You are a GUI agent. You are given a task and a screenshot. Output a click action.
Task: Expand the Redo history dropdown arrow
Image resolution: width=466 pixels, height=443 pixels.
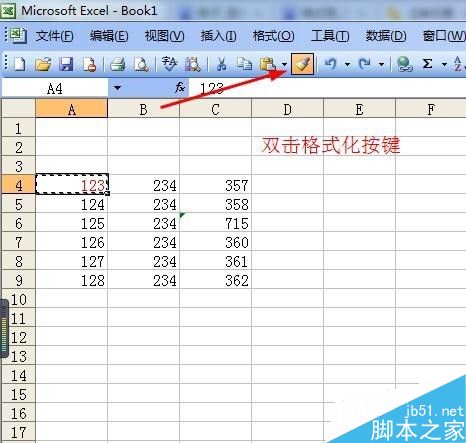[381, 64]
